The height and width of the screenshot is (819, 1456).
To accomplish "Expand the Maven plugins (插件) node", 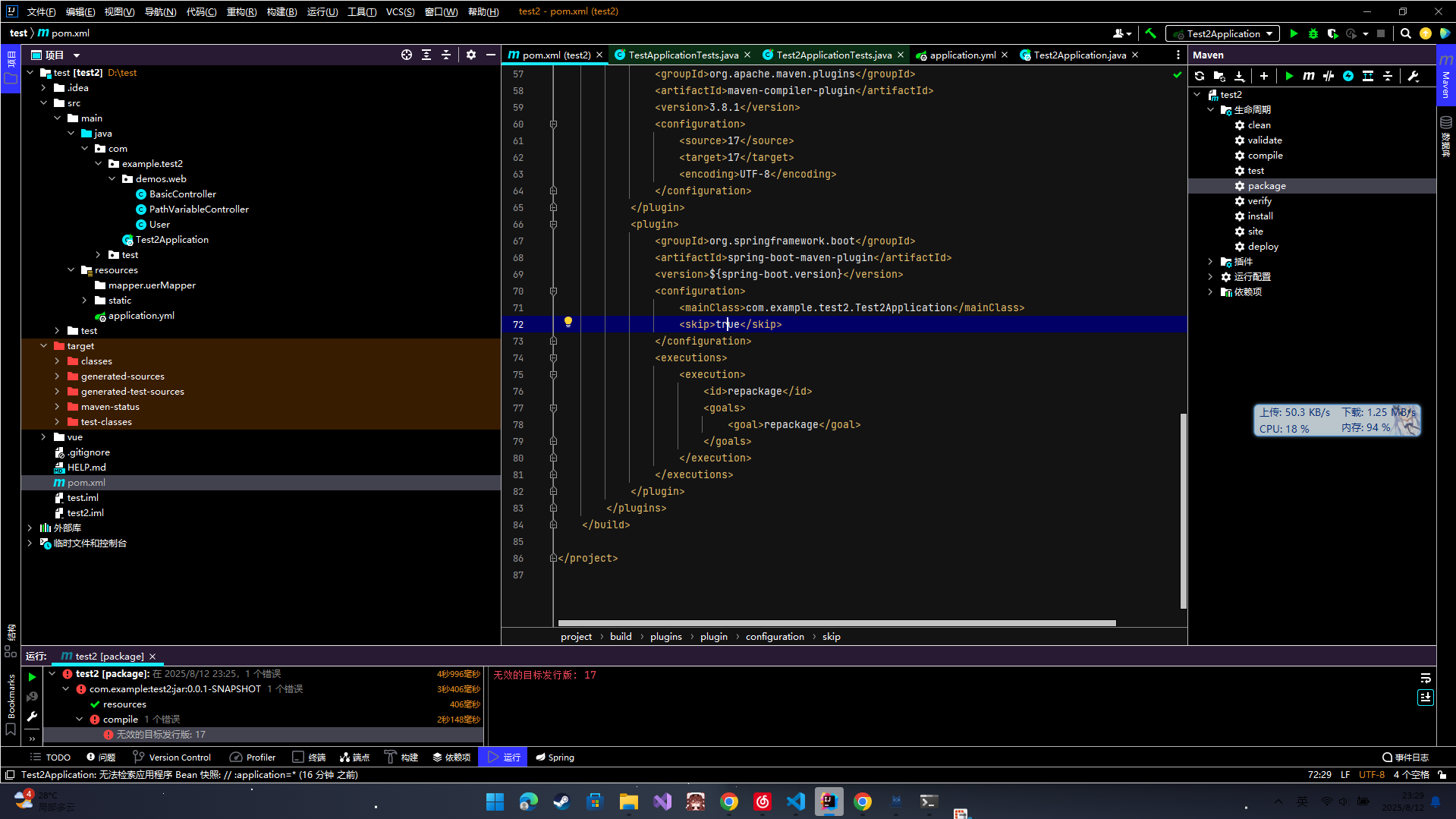I will pyautogui.click(x=1211, y=262).
